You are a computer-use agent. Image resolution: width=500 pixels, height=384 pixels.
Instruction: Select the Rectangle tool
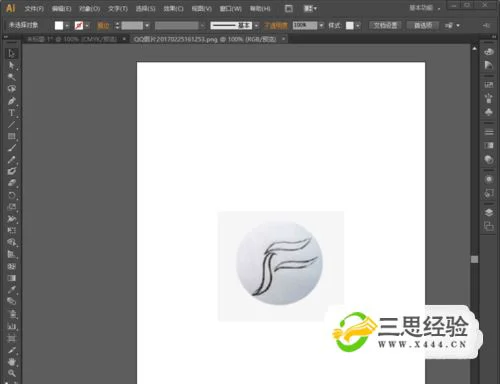click(12, 136)
